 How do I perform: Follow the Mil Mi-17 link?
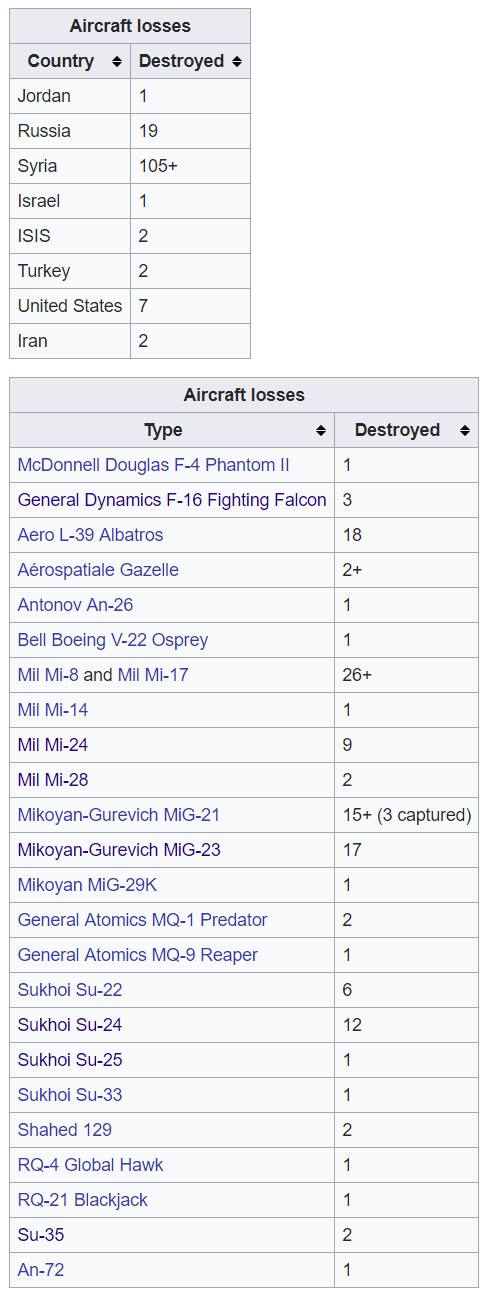pos(153,675)
